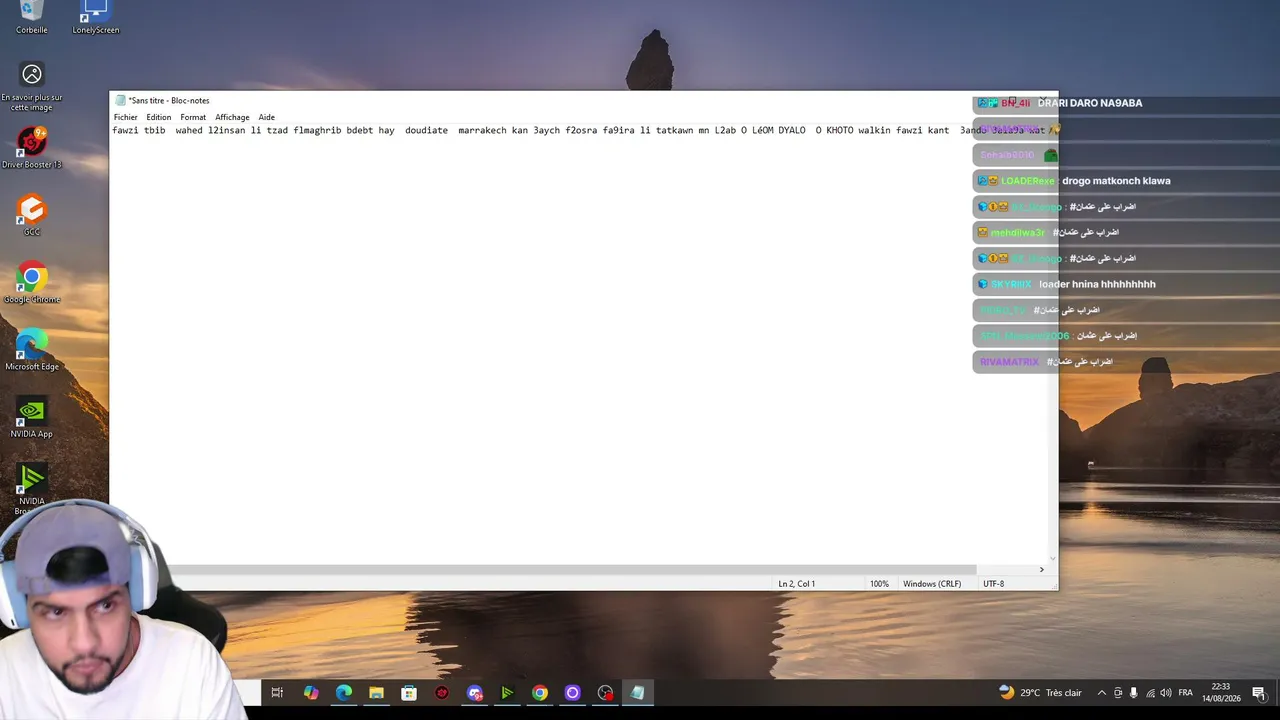The width and height of the screenshot is (1280, 720).
Task: Open the volume speaker tray icon
Action: click(1166, 693)
